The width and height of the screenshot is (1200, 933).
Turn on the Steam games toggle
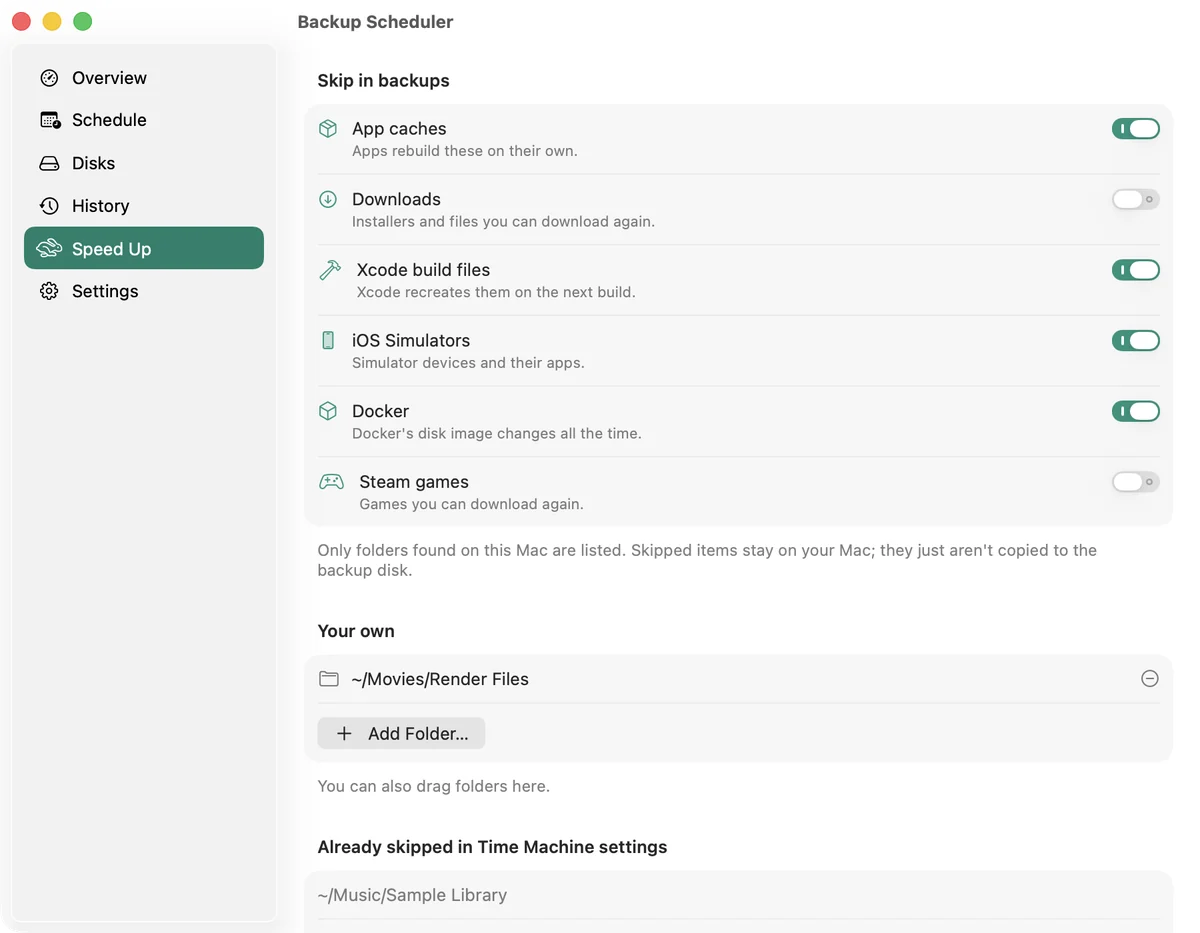pyautogui.click(x=1136, y=482)
